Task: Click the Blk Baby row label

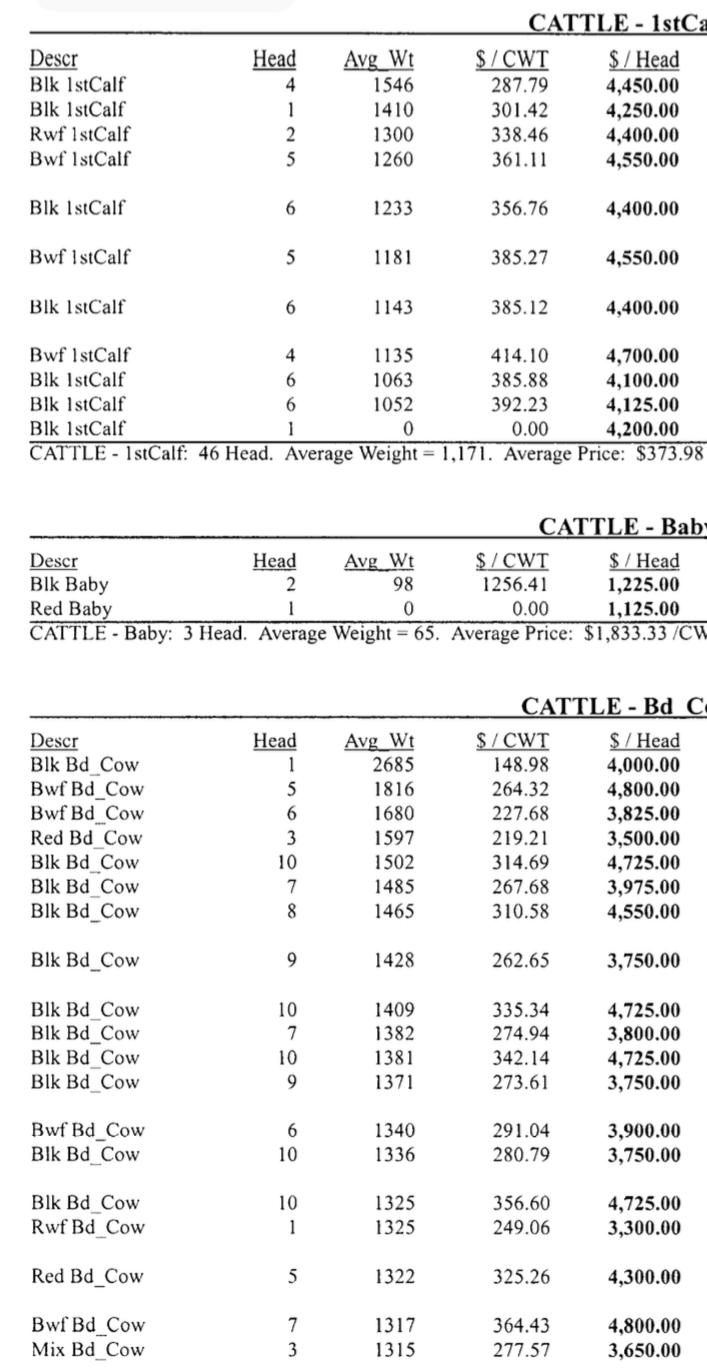Action: point(70,585)
